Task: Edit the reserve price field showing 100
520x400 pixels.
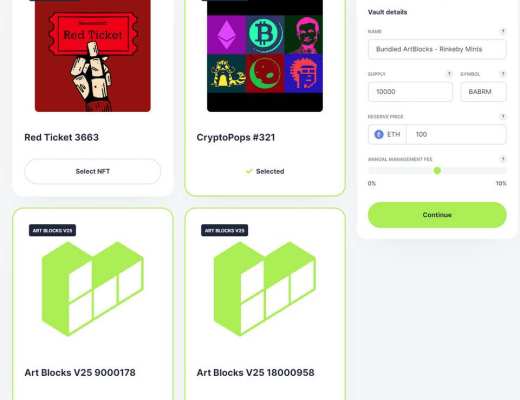Action: point(456,134)
